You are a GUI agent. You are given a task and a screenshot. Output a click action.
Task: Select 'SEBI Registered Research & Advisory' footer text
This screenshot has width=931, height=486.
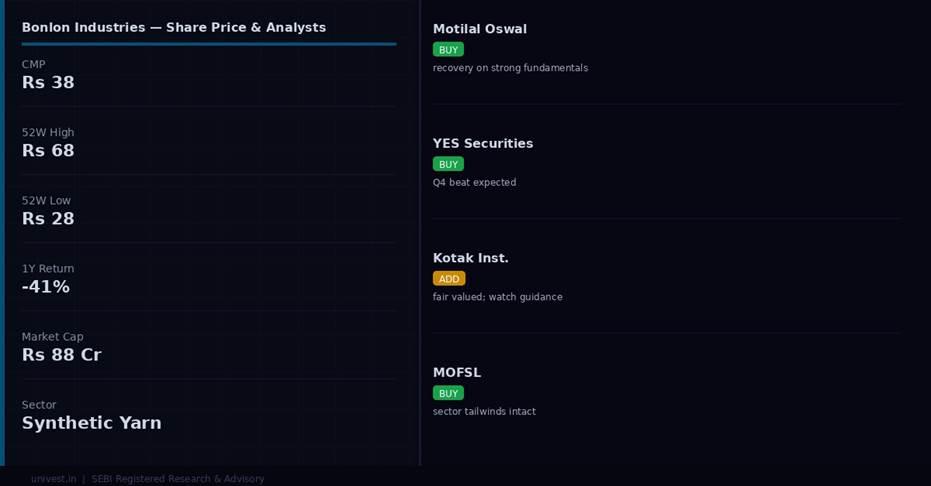point(178,479)
